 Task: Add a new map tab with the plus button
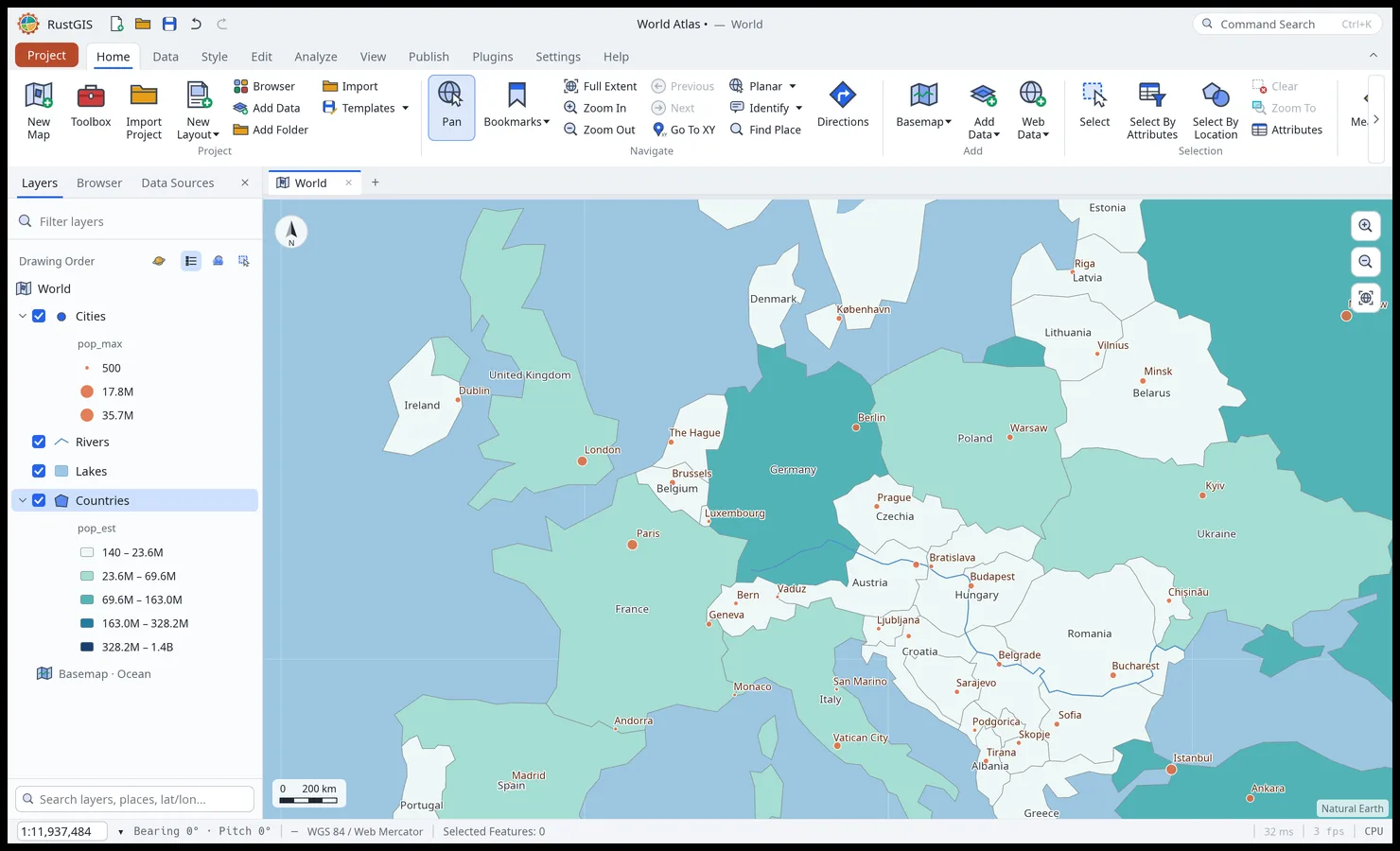(376, 182)
